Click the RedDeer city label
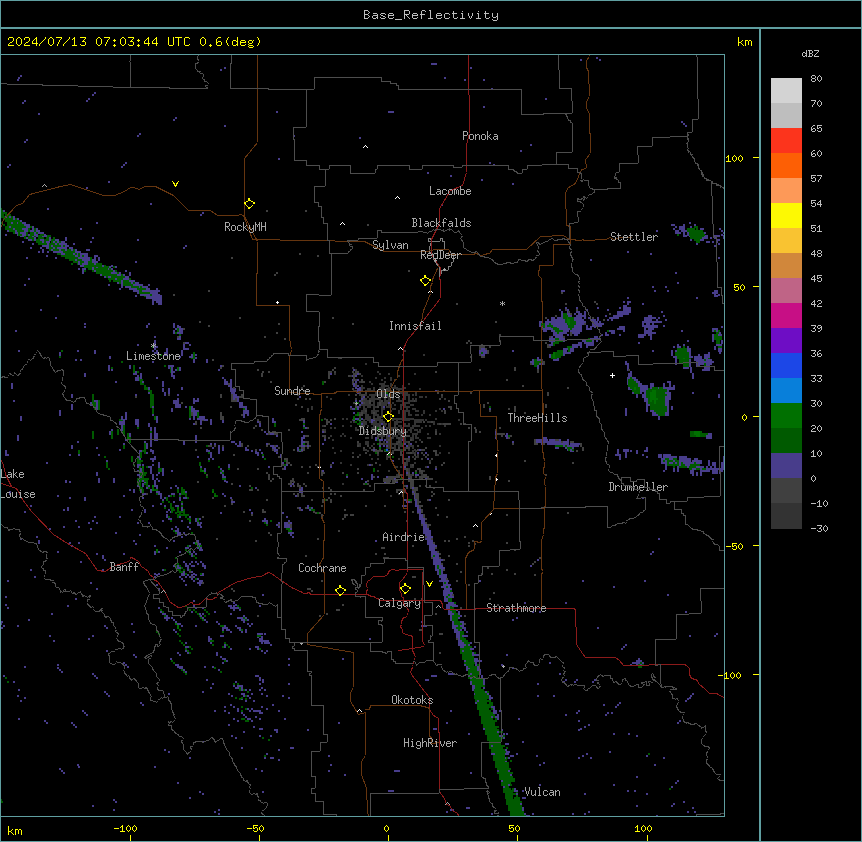The image size is (862, 842). click(440, 255)
